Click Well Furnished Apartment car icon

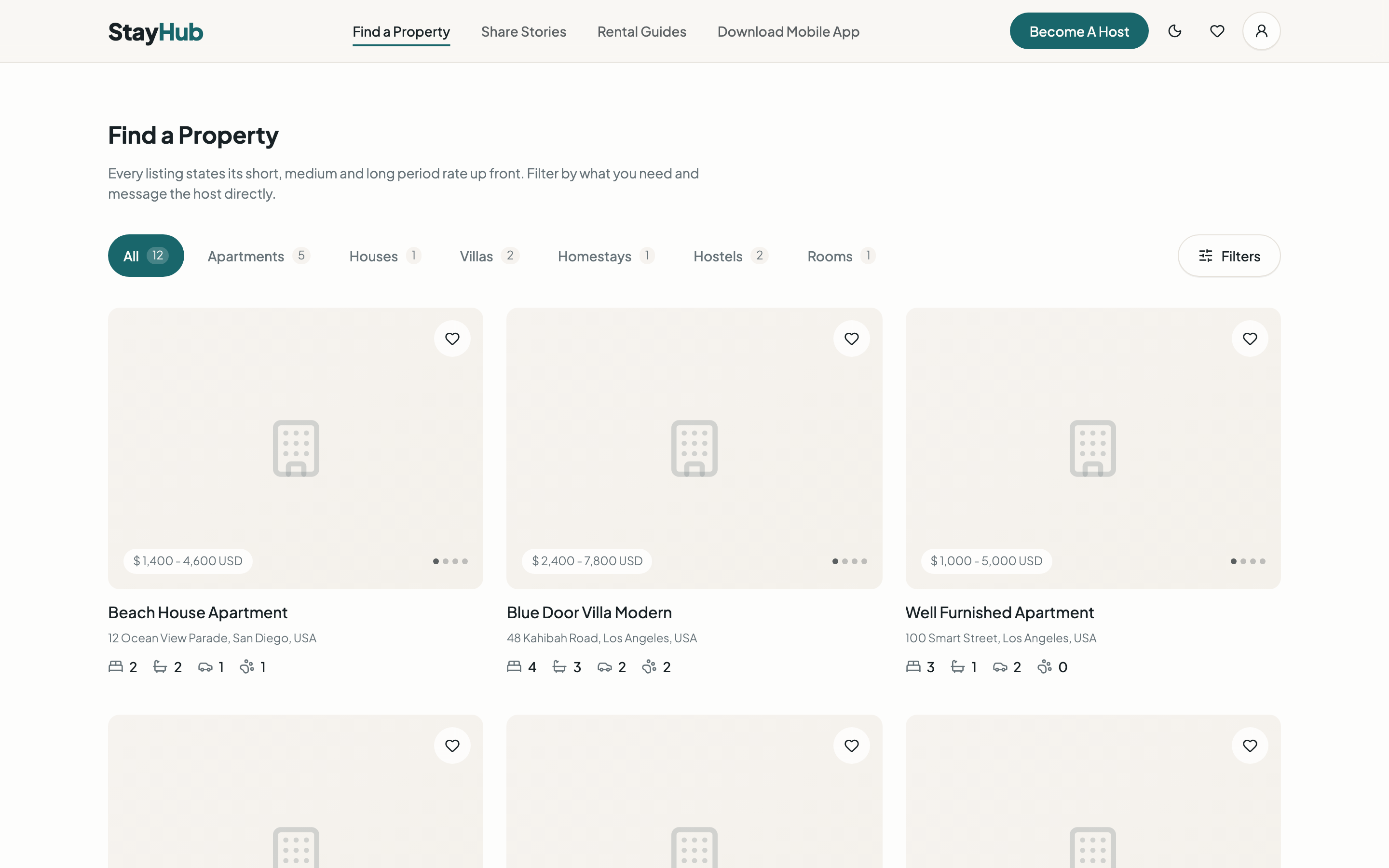1000,666
